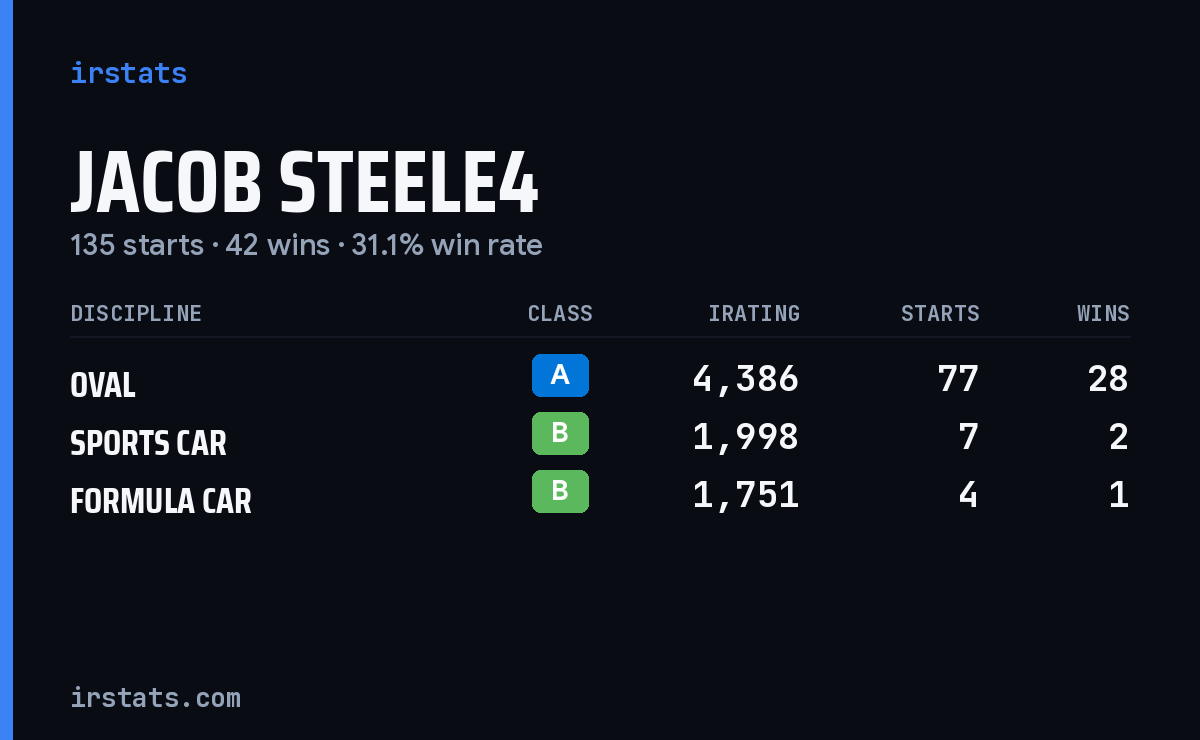
Task: Click the career summary line with win rate
Action: coord(306,245)
